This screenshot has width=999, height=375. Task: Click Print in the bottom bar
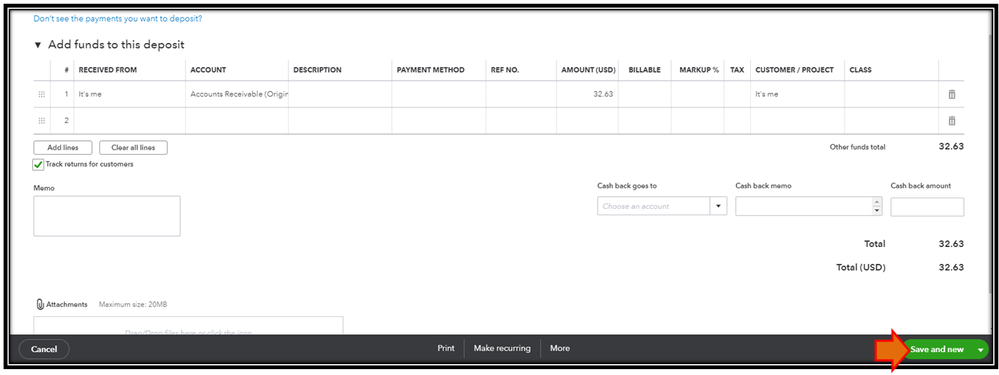(x=446, y=348)
